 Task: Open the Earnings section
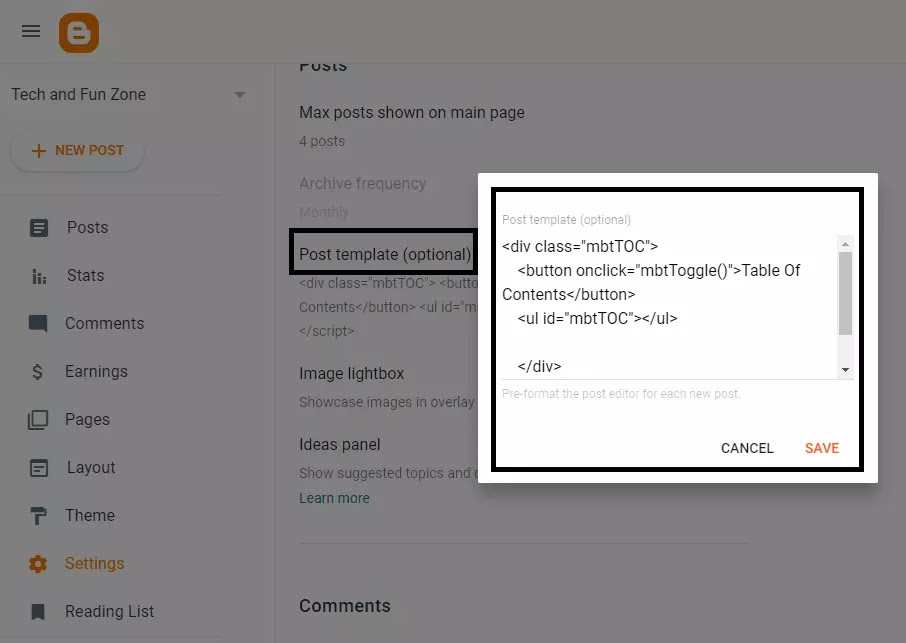tap(96, 371)
